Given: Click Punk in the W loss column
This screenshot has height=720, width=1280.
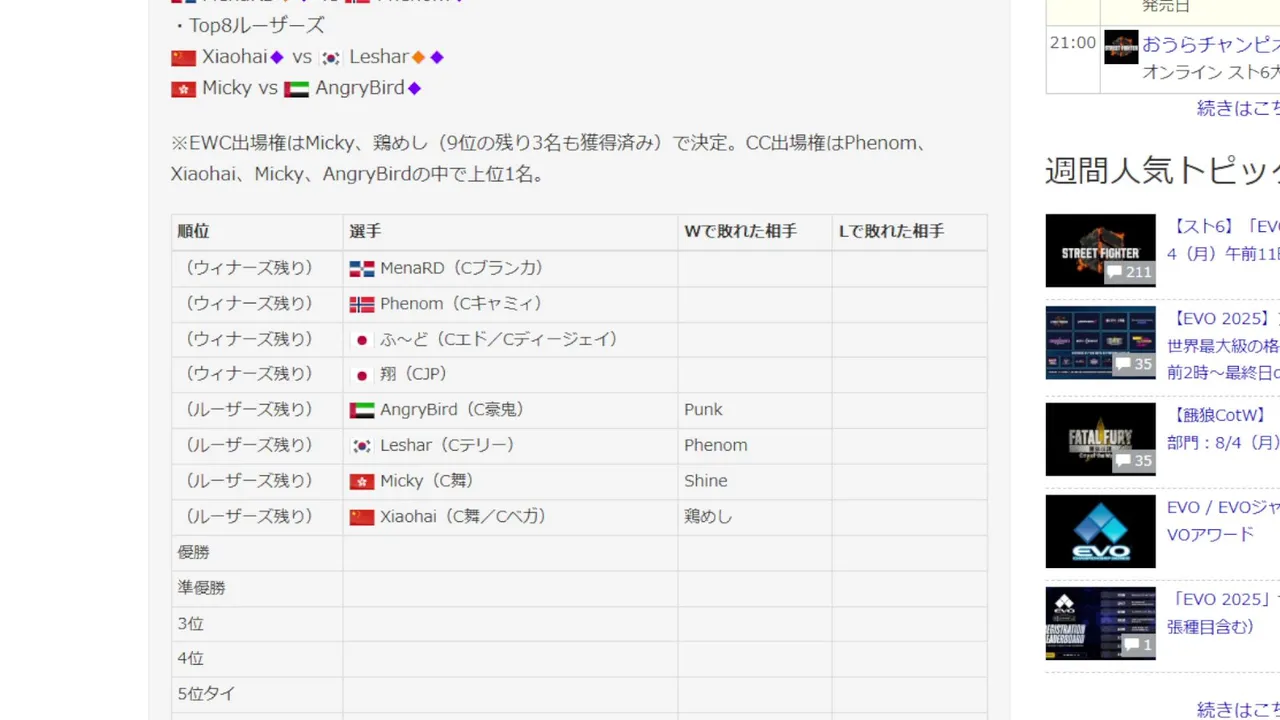Looking at the screenshot, I should 703,410.
